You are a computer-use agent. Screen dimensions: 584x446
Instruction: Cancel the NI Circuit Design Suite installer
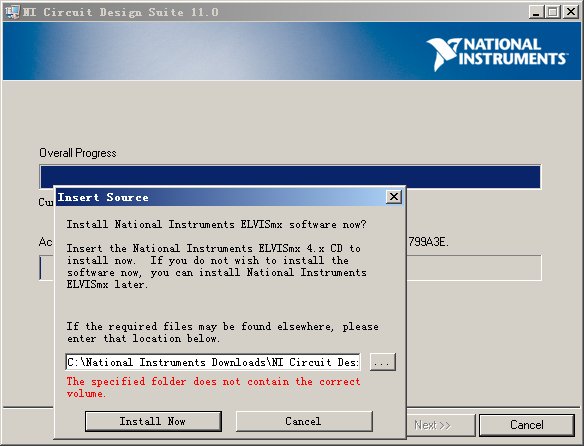(x=527, y=425)
